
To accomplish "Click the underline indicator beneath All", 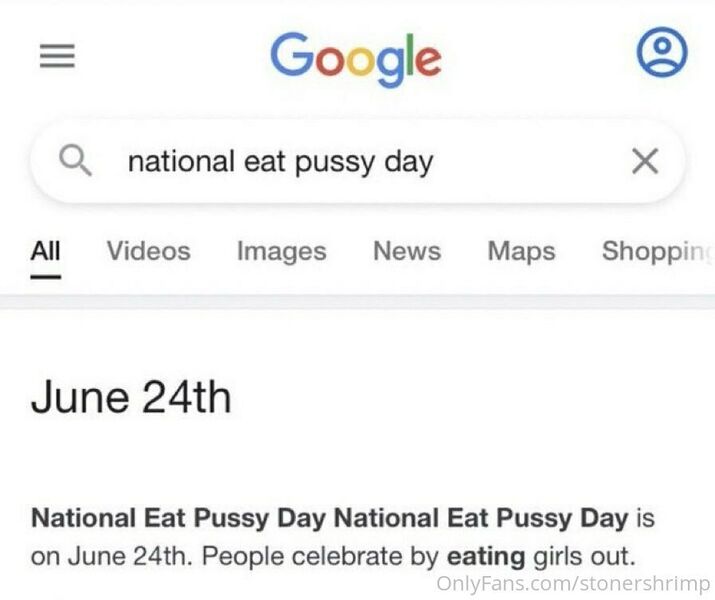I will 46,277.
